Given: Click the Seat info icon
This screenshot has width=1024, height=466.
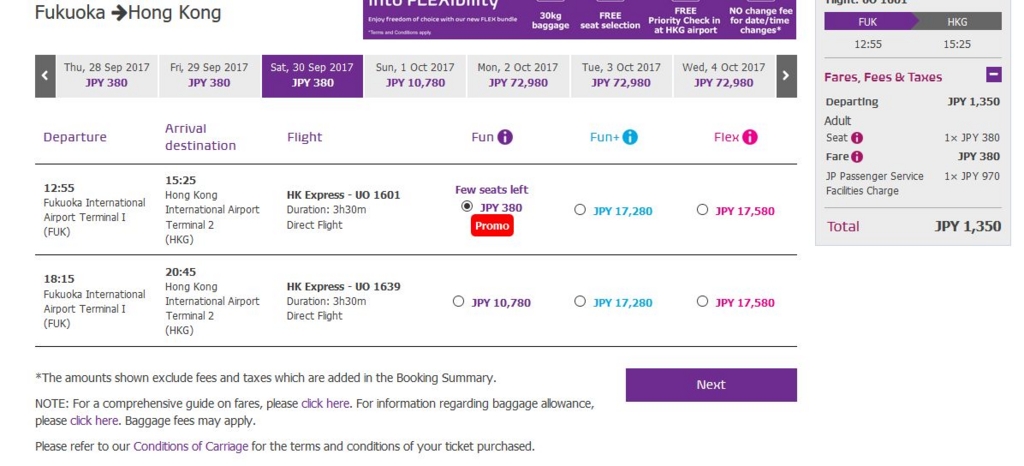Looking at the screenshot, I should click(x=857, y=138).
